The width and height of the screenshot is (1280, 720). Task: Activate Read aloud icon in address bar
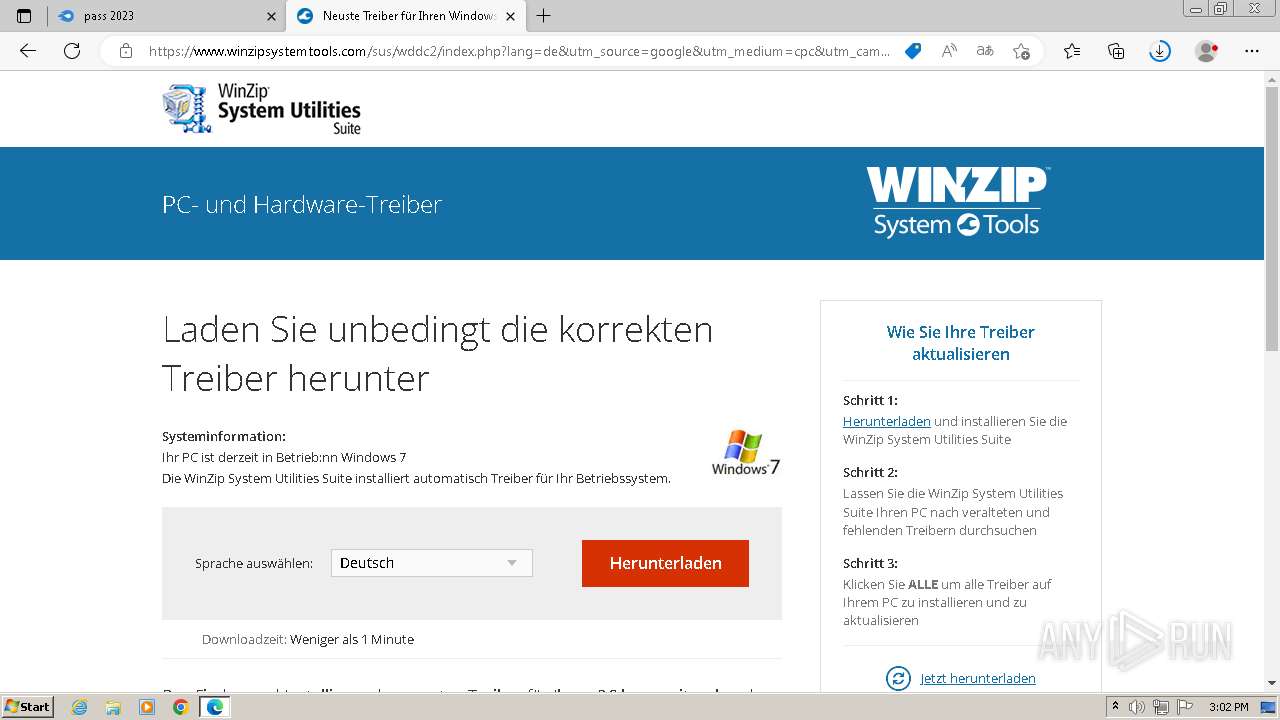tap(949, 51)
